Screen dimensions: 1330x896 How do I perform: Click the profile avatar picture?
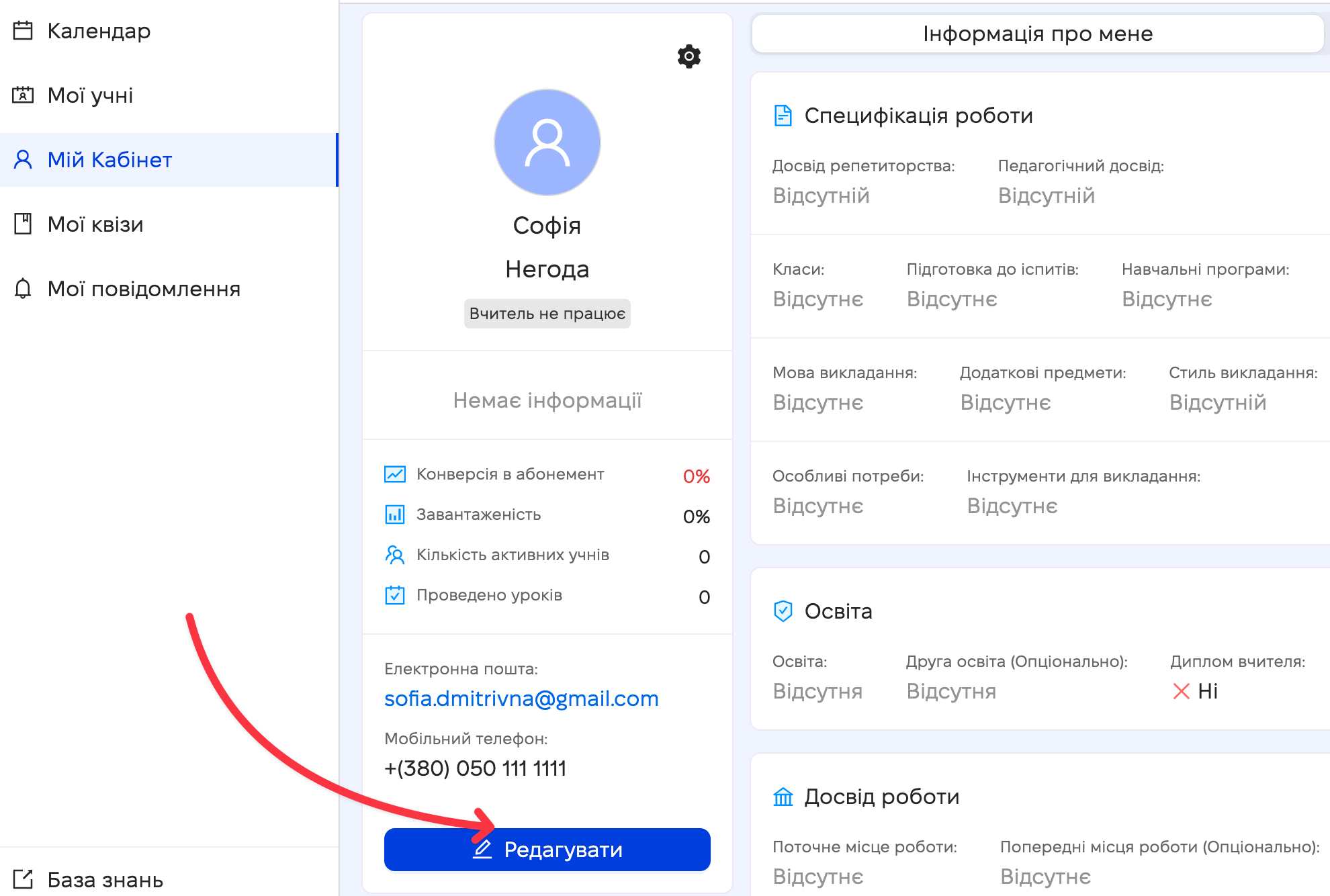547,142
